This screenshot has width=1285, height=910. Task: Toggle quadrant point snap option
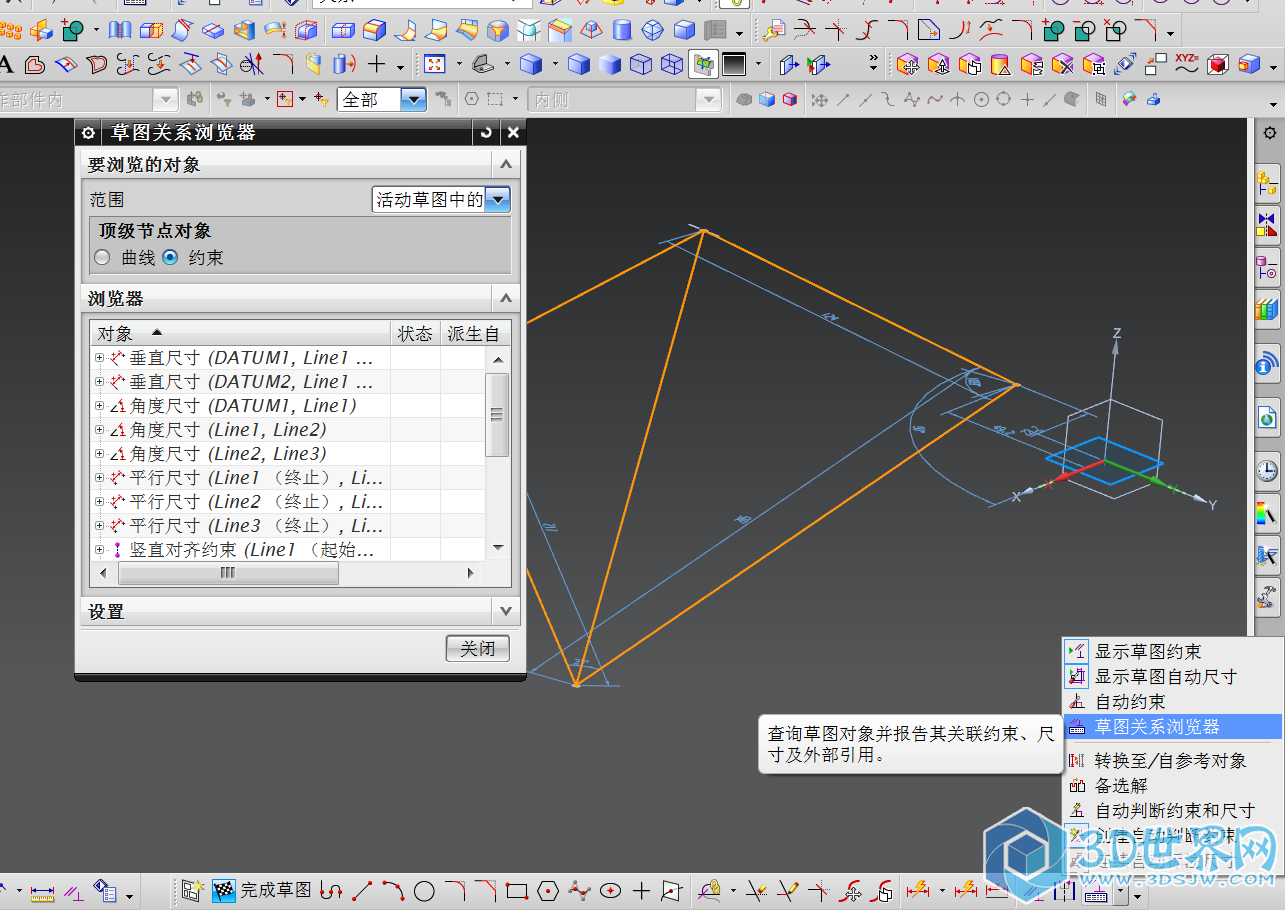(x=1003, y=100)
